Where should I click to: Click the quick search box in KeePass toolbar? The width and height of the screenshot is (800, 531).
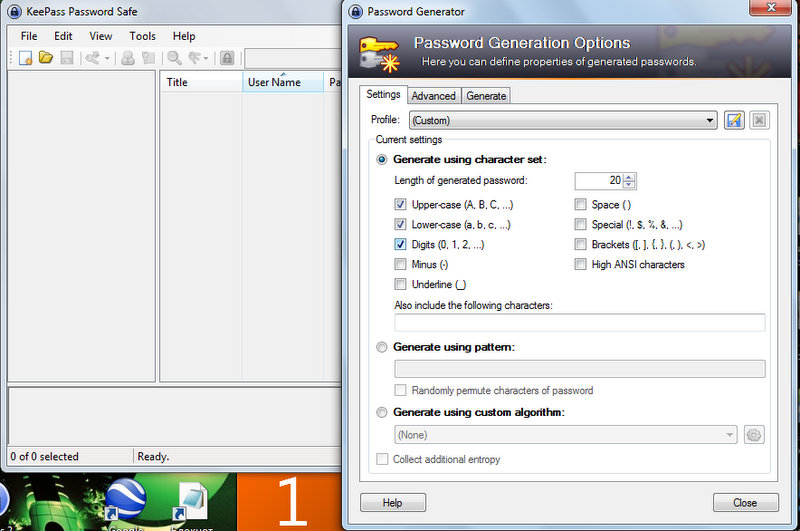point(293,59)
